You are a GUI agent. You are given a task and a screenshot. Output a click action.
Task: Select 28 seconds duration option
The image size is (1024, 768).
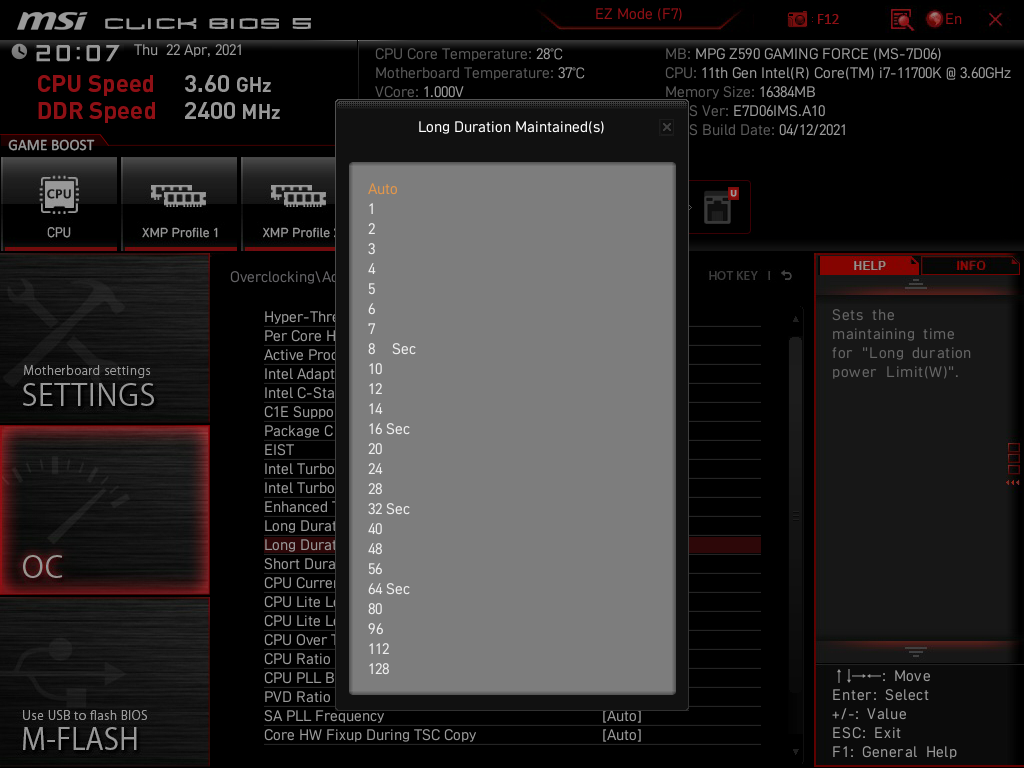[376, 489]
